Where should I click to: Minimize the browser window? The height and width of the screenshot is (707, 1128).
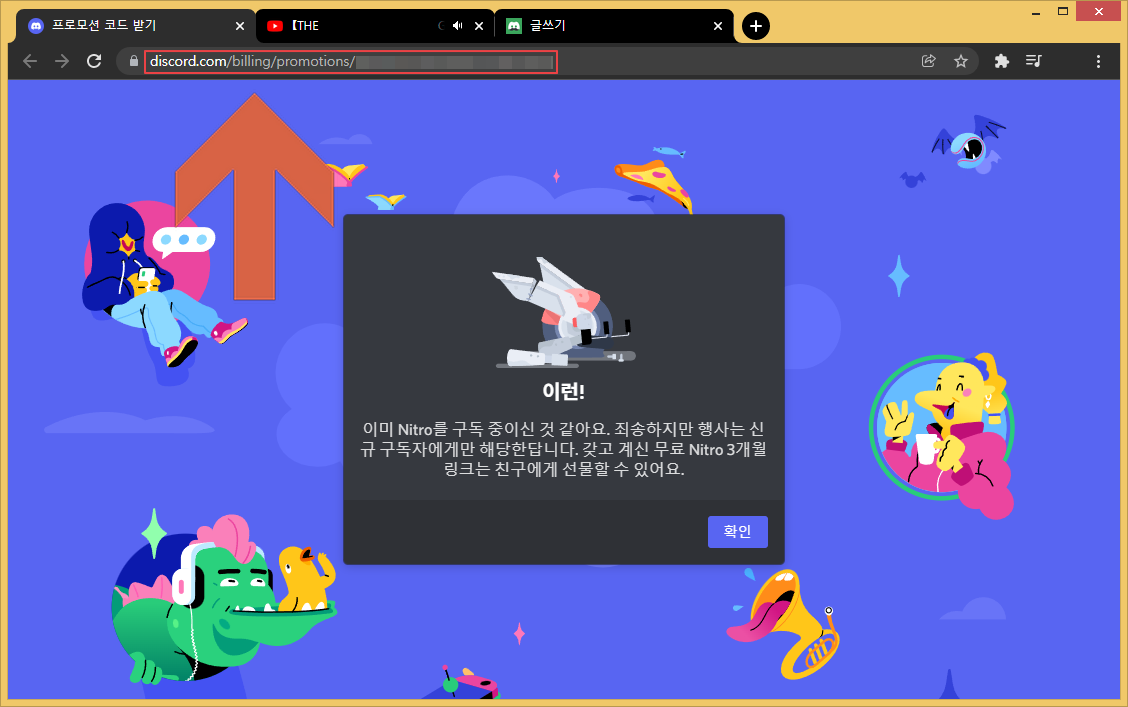(x=1036, y=12)
